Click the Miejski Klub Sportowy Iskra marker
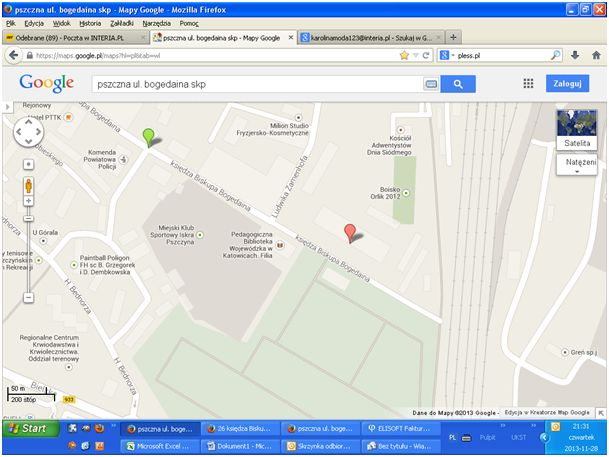 click(x=200, y=235)
